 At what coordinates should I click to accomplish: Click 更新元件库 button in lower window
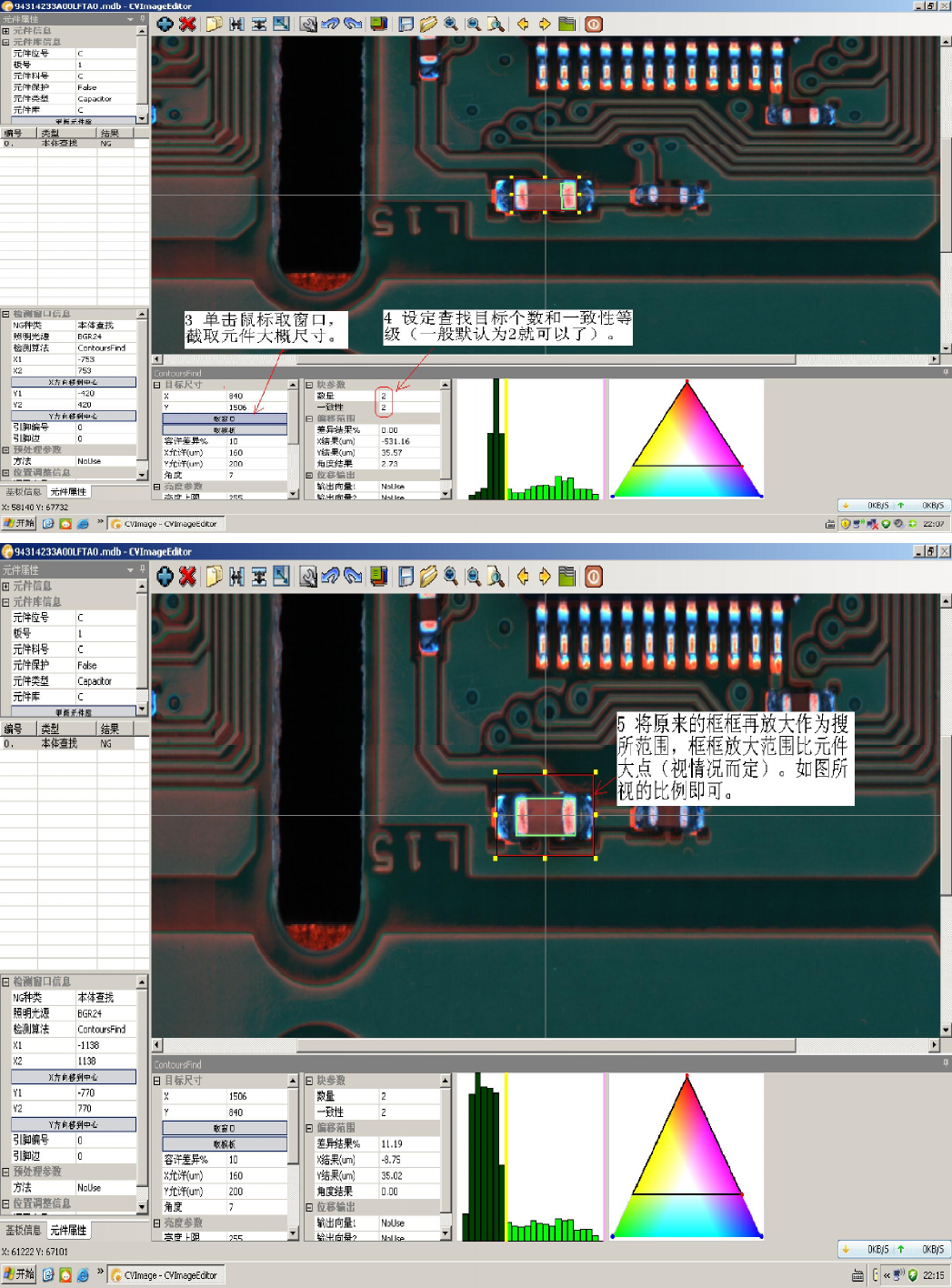74,712
